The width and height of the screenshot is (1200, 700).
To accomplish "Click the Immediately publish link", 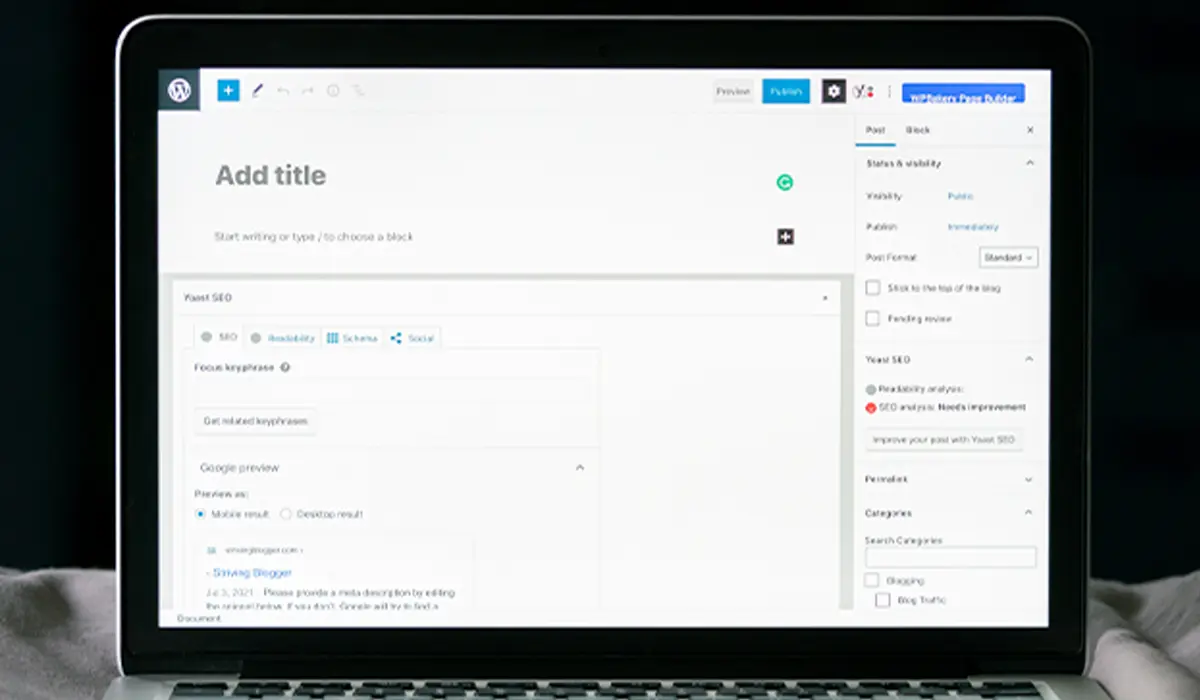I will (x=973, y=227).
